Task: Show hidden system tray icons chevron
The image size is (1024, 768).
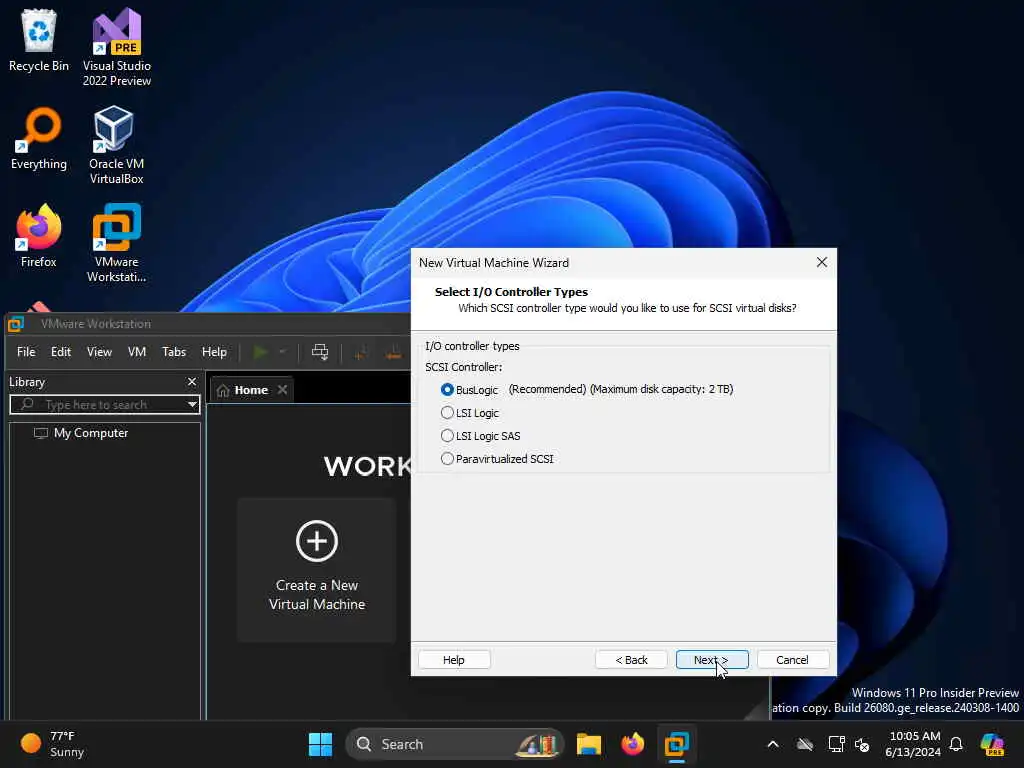Action: click(x=773, y=744)
